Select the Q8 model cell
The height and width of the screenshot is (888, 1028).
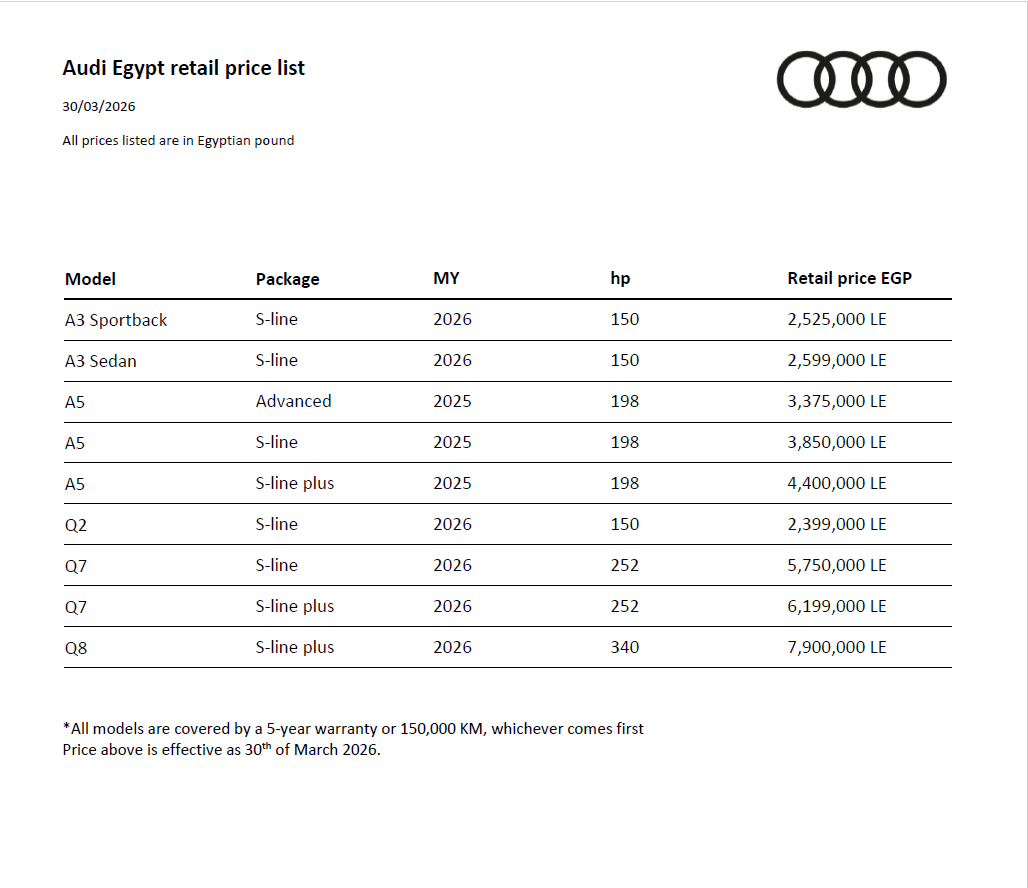pyautogui.click(x=76, y=648)
